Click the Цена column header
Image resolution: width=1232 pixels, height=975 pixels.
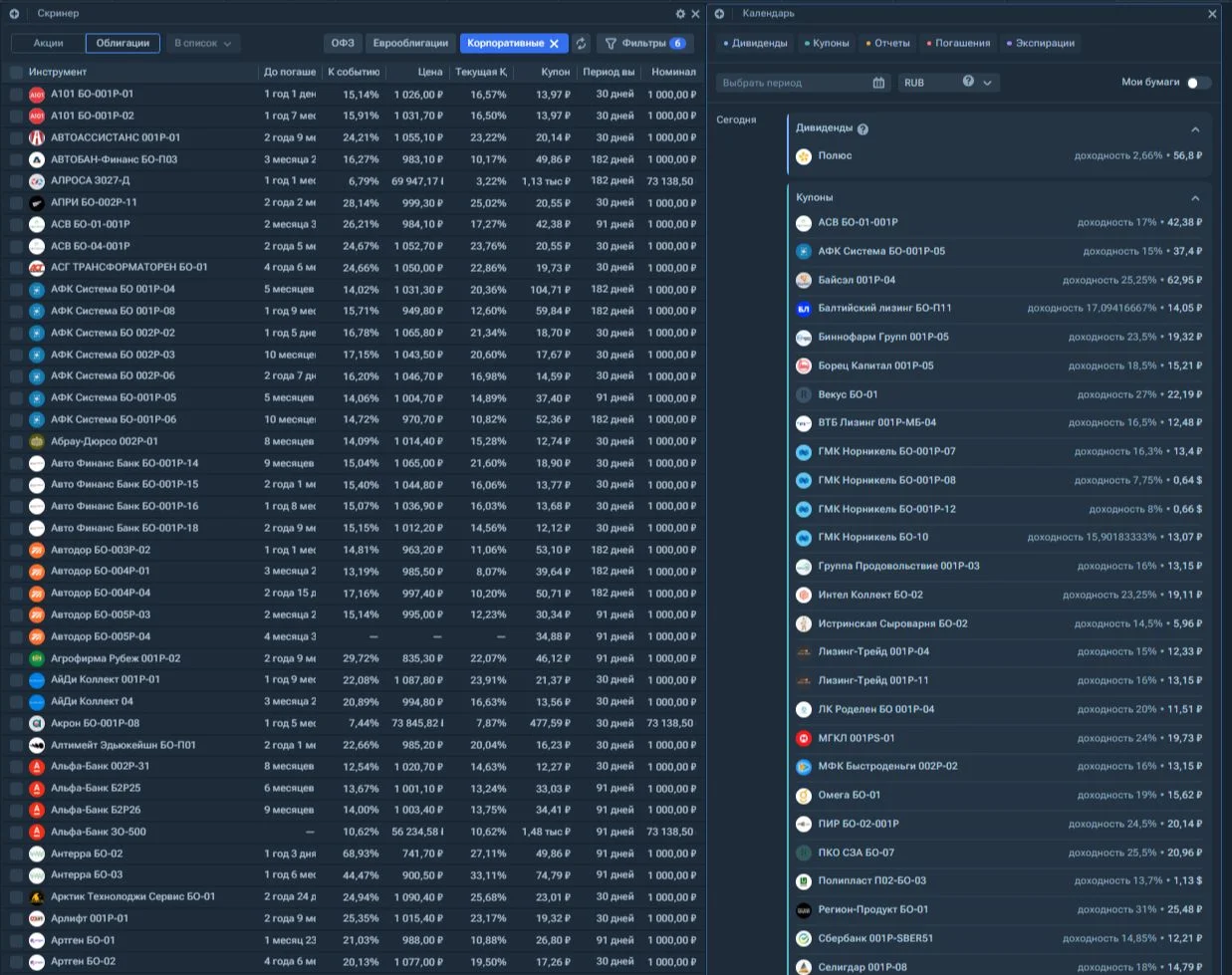tap(430, 73)
